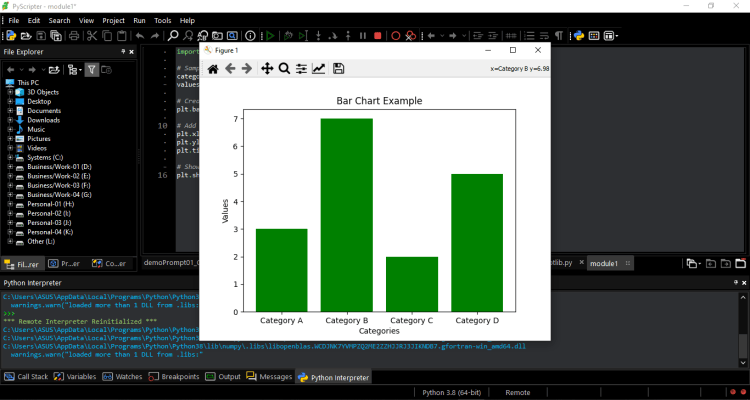Click the Step Into debugger icon
The height and width of the screenshot is (400, 750).
(318, 36)
